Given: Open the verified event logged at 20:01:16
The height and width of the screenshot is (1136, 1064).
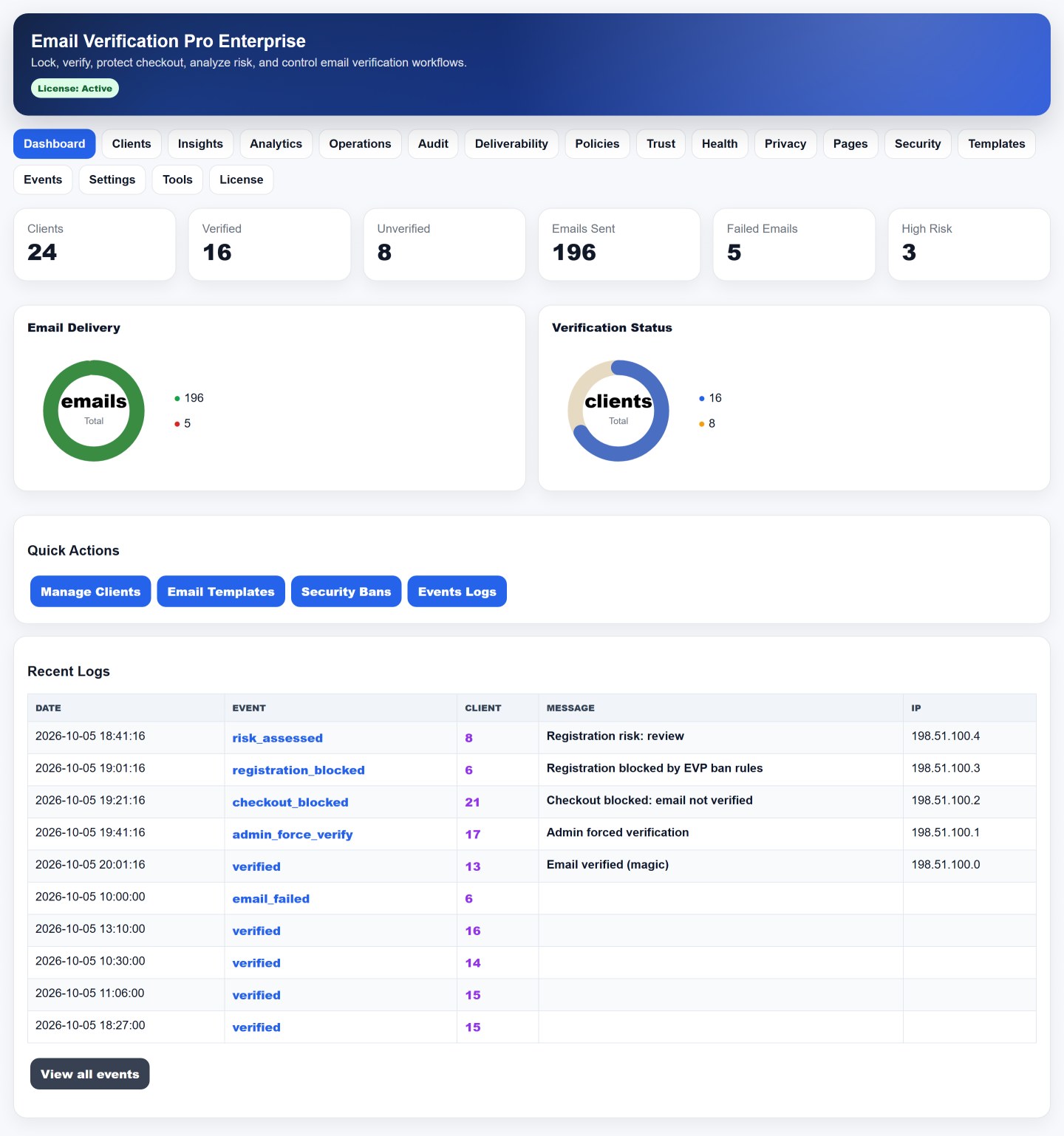Looking at the screenshot, I should (256, 866).
